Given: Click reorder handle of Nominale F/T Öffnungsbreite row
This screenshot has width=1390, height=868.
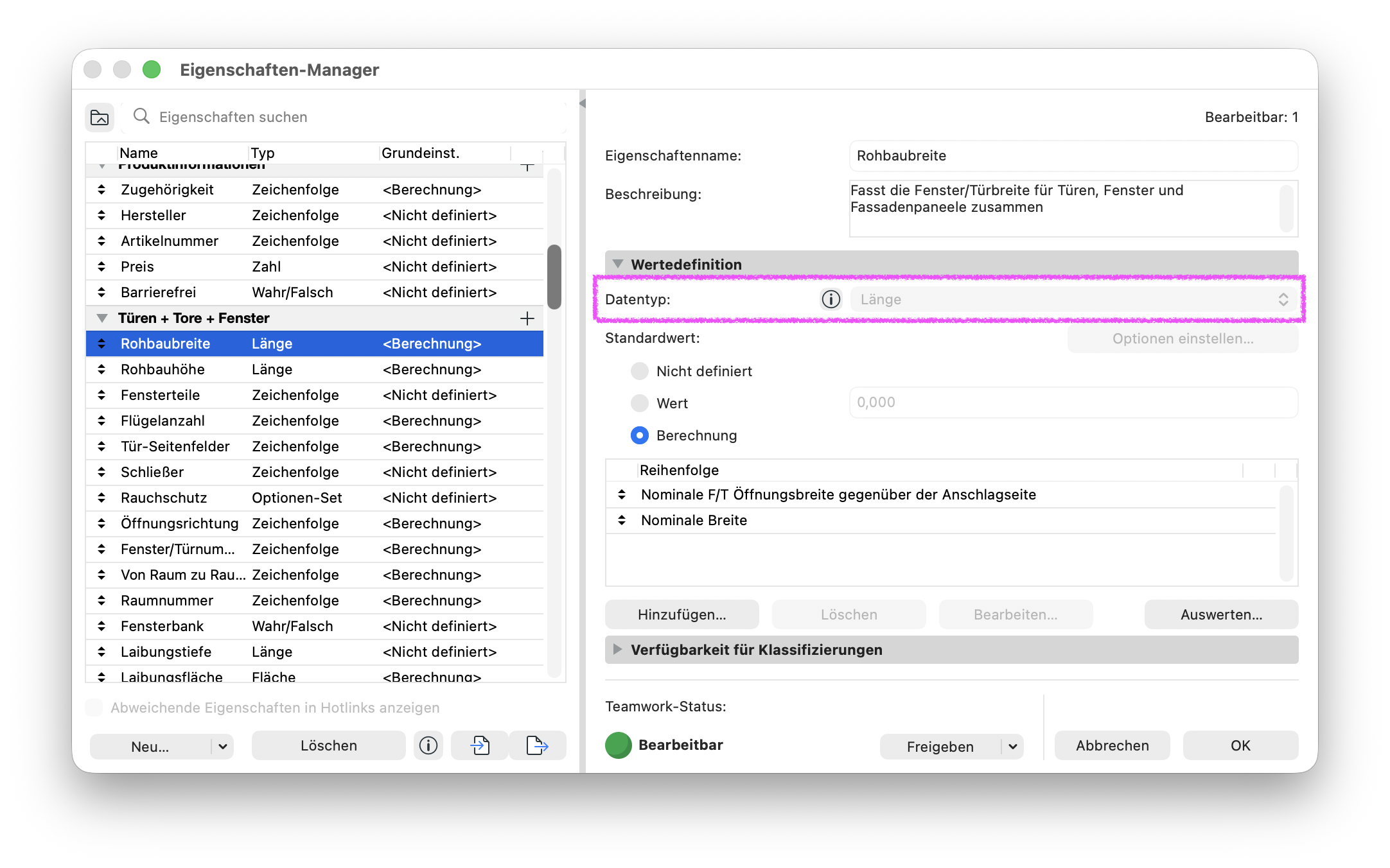Looking at the screenshot, I should tap(622, 494).
